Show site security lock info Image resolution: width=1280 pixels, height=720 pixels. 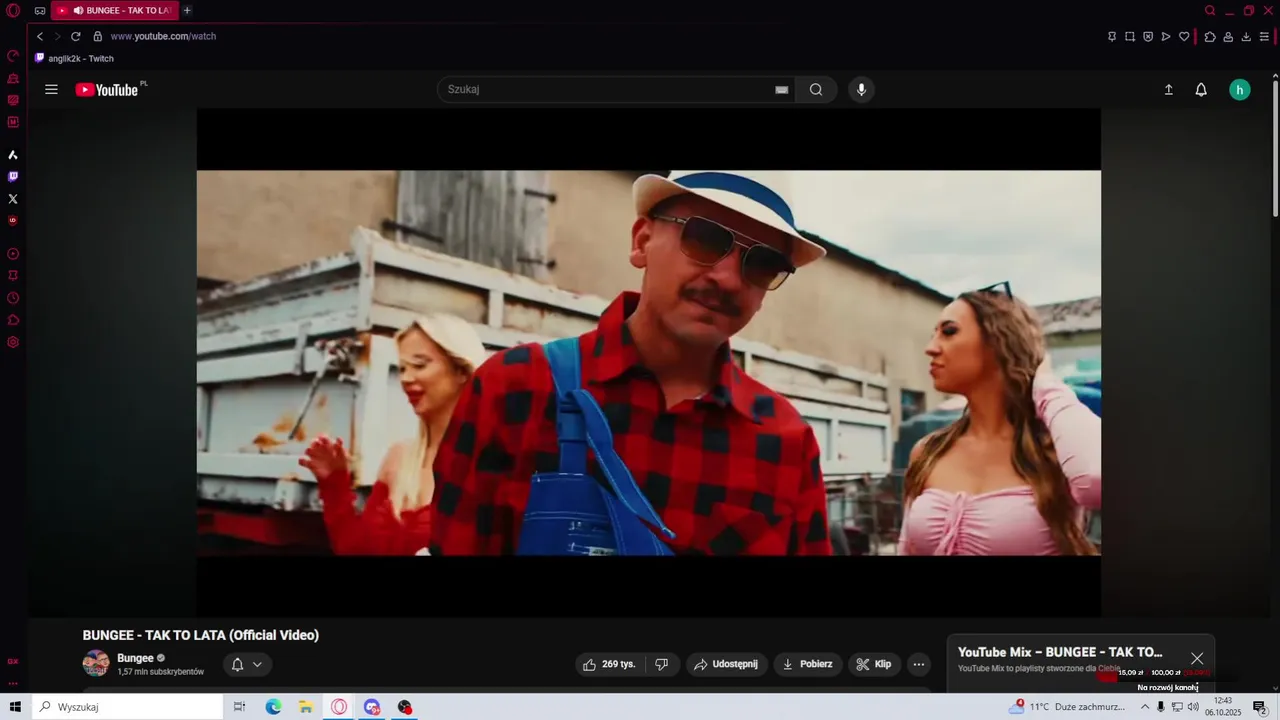[x=98, y=37]
